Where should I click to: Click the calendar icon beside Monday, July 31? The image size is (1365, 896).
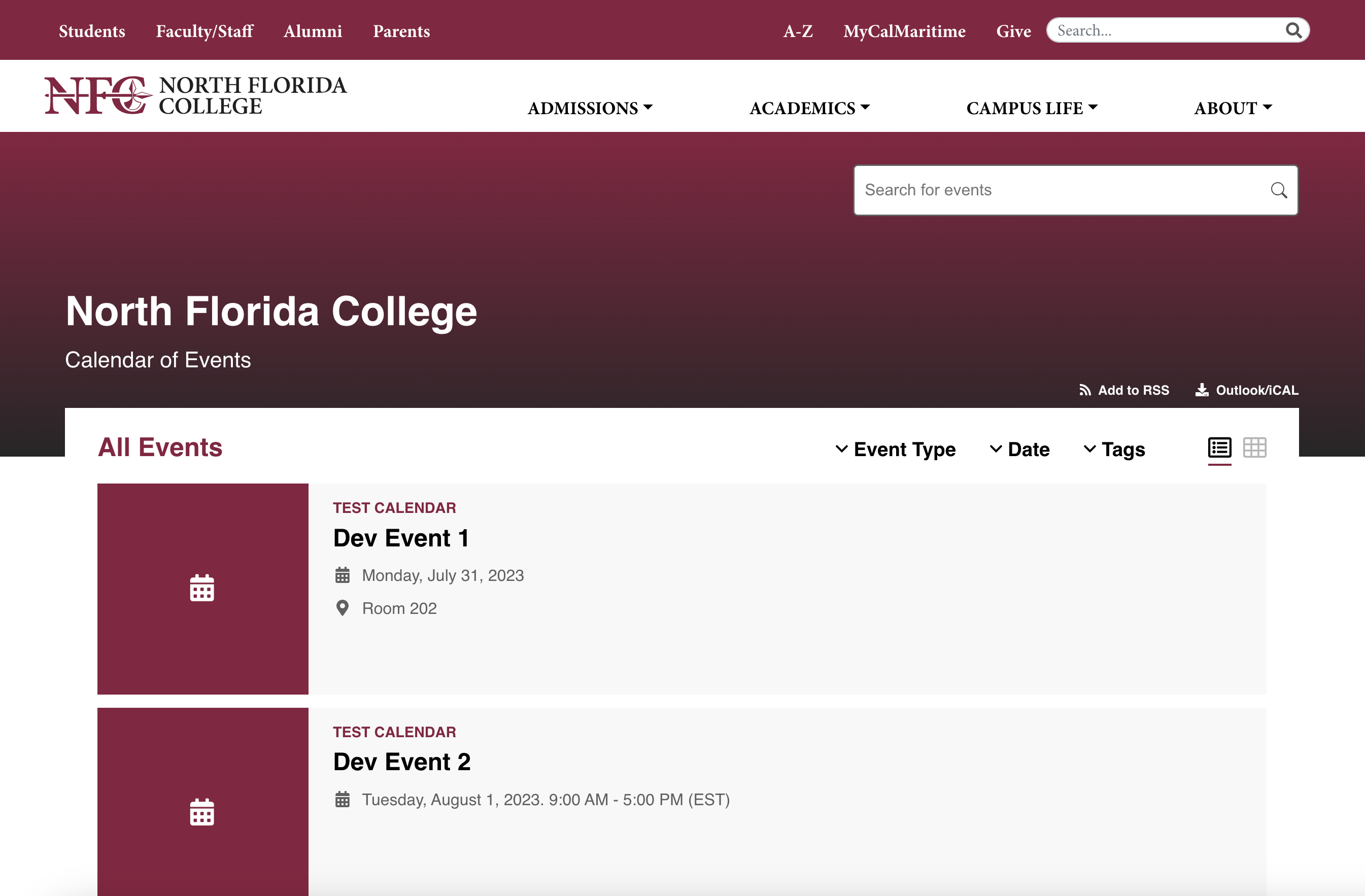coord(343,575)
